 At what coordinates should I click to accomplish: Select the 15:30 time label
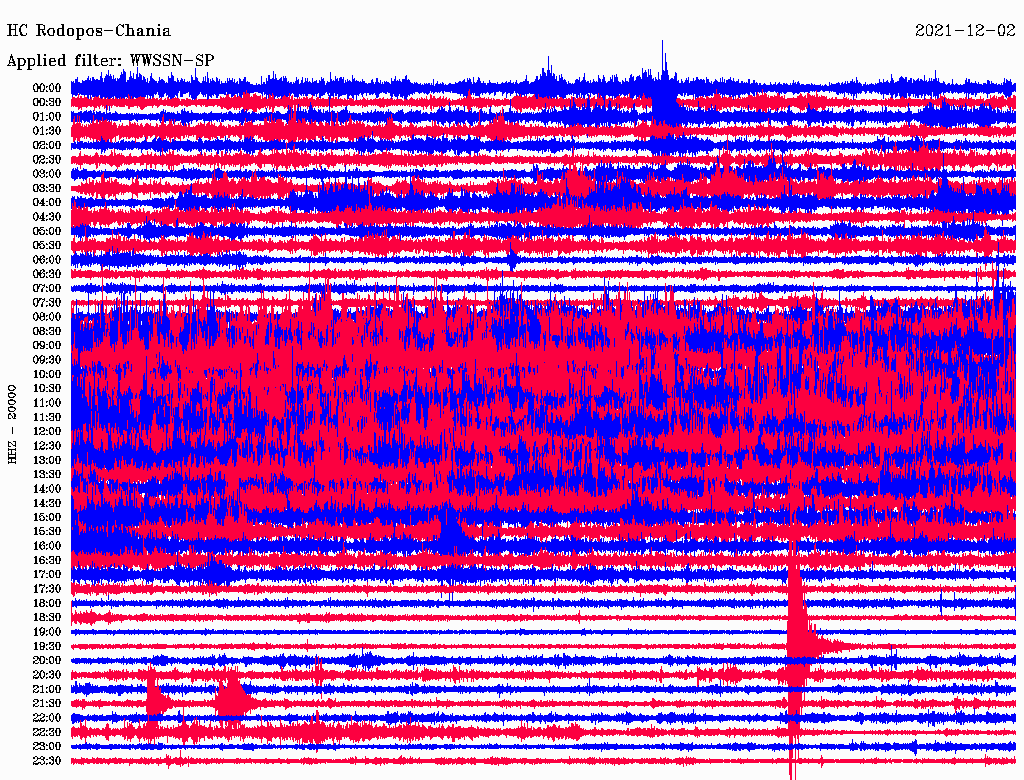pos(46,532)
